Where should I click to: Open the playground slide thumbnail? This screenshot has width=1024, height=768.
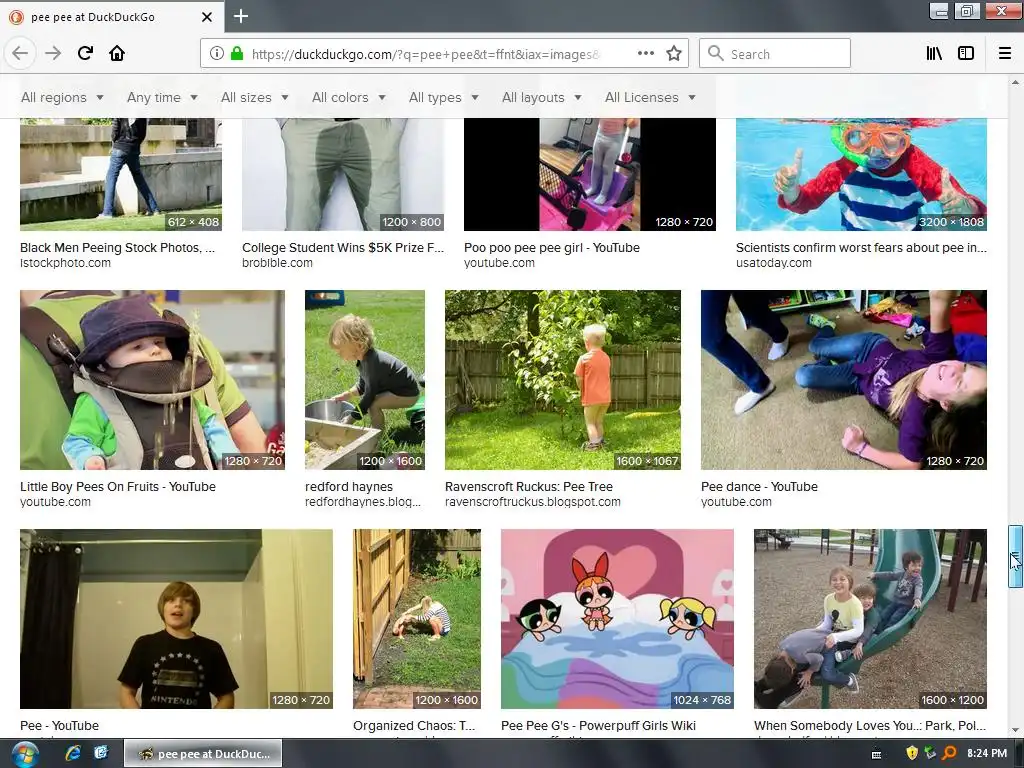pos(870,618)
